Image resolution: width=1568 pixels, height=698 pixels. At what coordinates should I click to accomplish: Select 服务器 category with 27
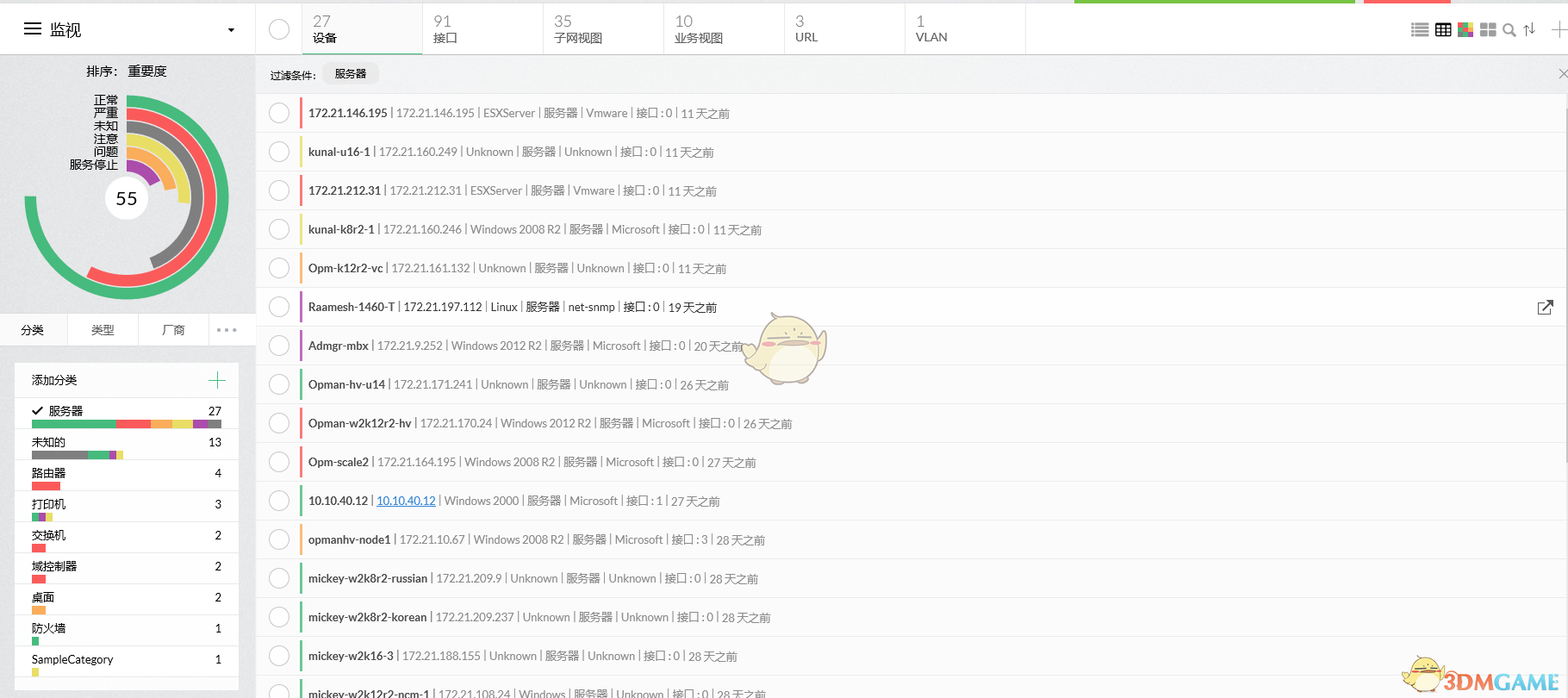coord(127,412)
